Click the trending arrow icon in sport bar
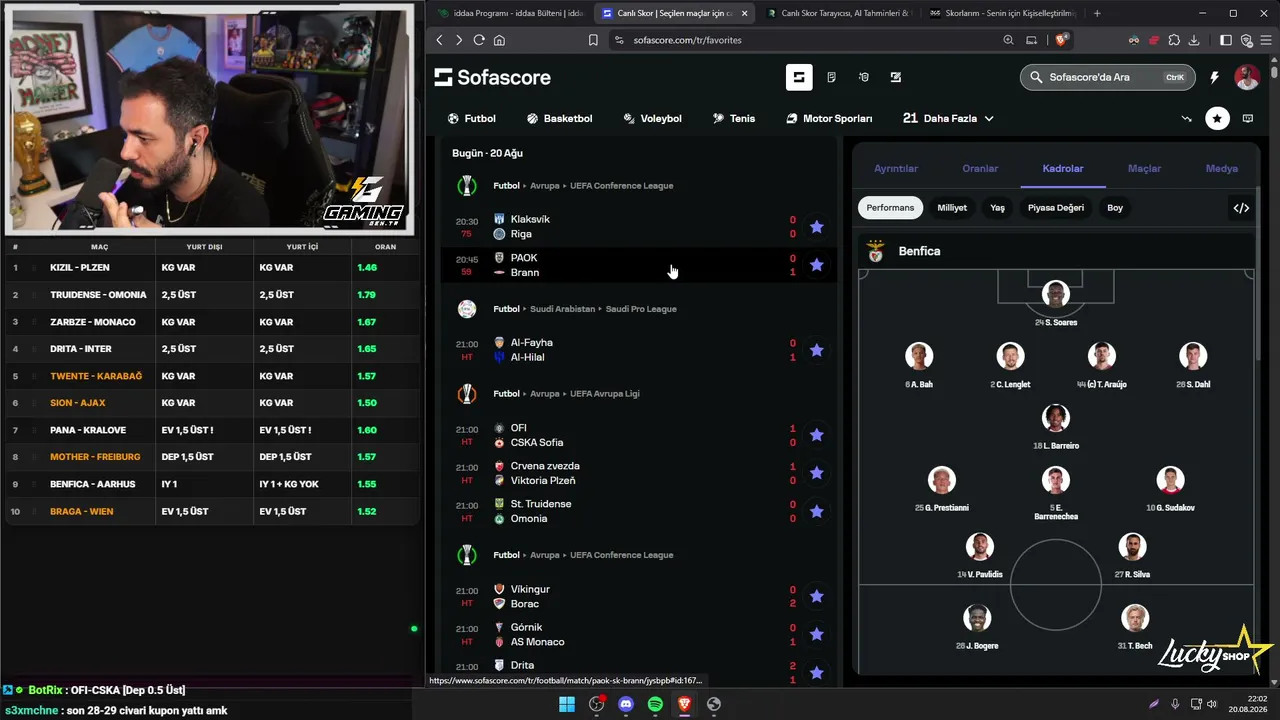Screen dimensions: 1280x720 (x=1187, y=118)
